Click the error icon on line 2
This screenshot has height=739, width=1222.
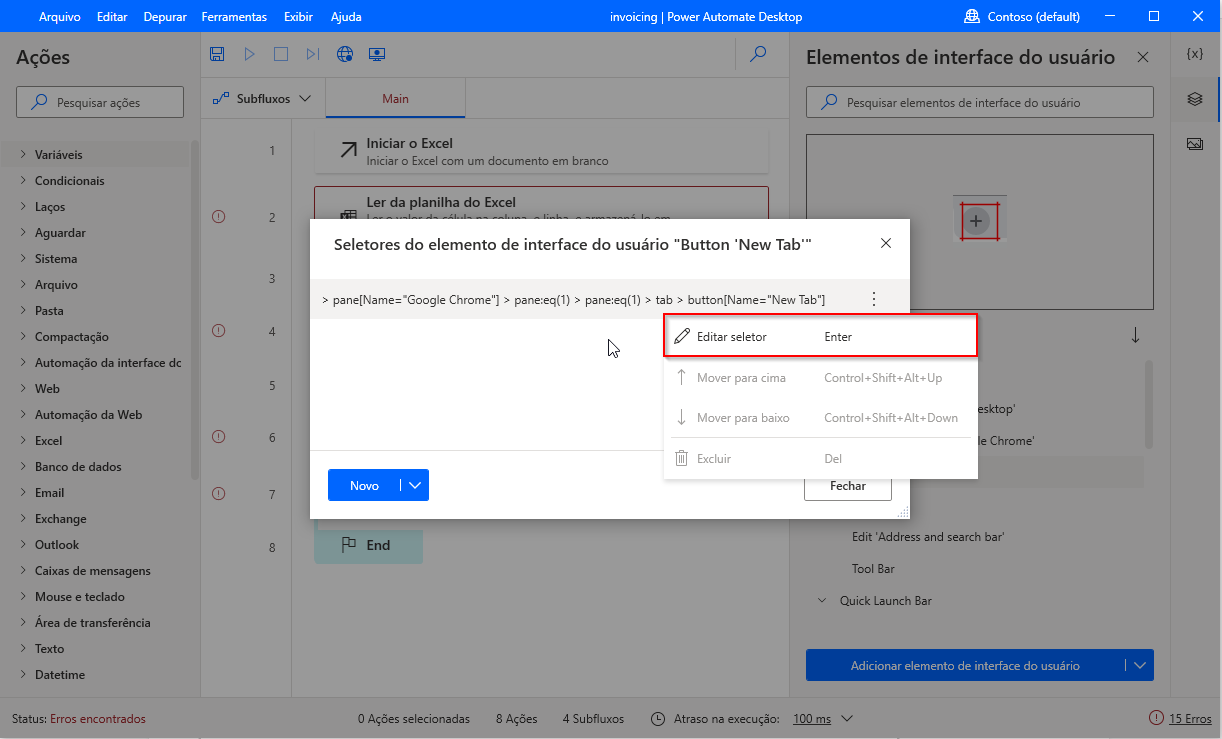219,216
